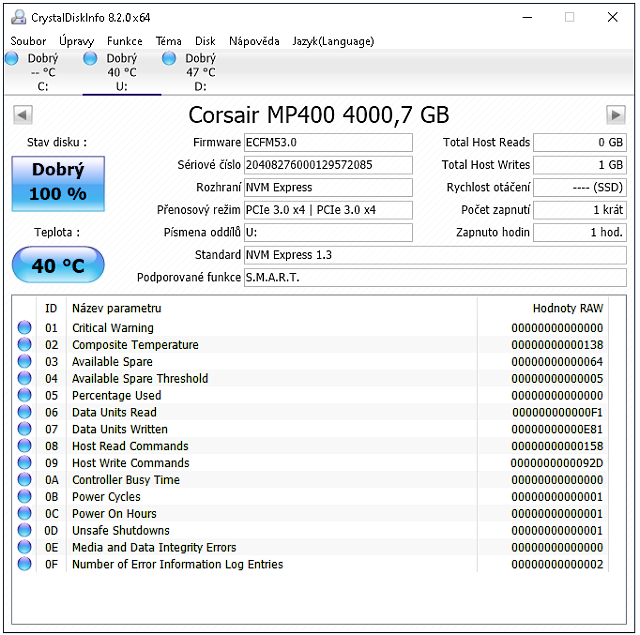Select disk U: status tab at 40 °C
The image size is (640, 635).
[122, 72]
